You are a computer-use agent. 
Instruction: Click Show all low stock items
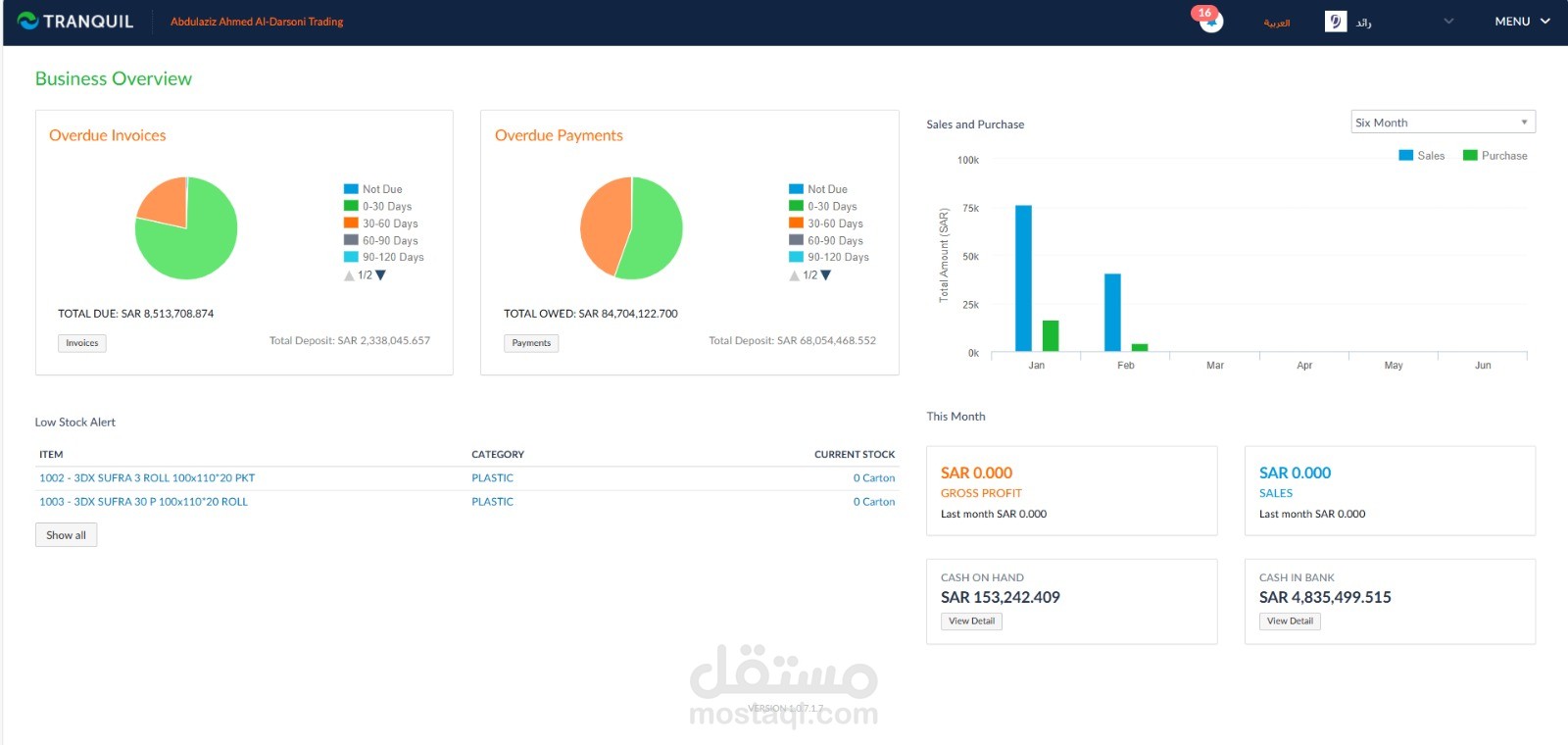(x=66, y=535)
